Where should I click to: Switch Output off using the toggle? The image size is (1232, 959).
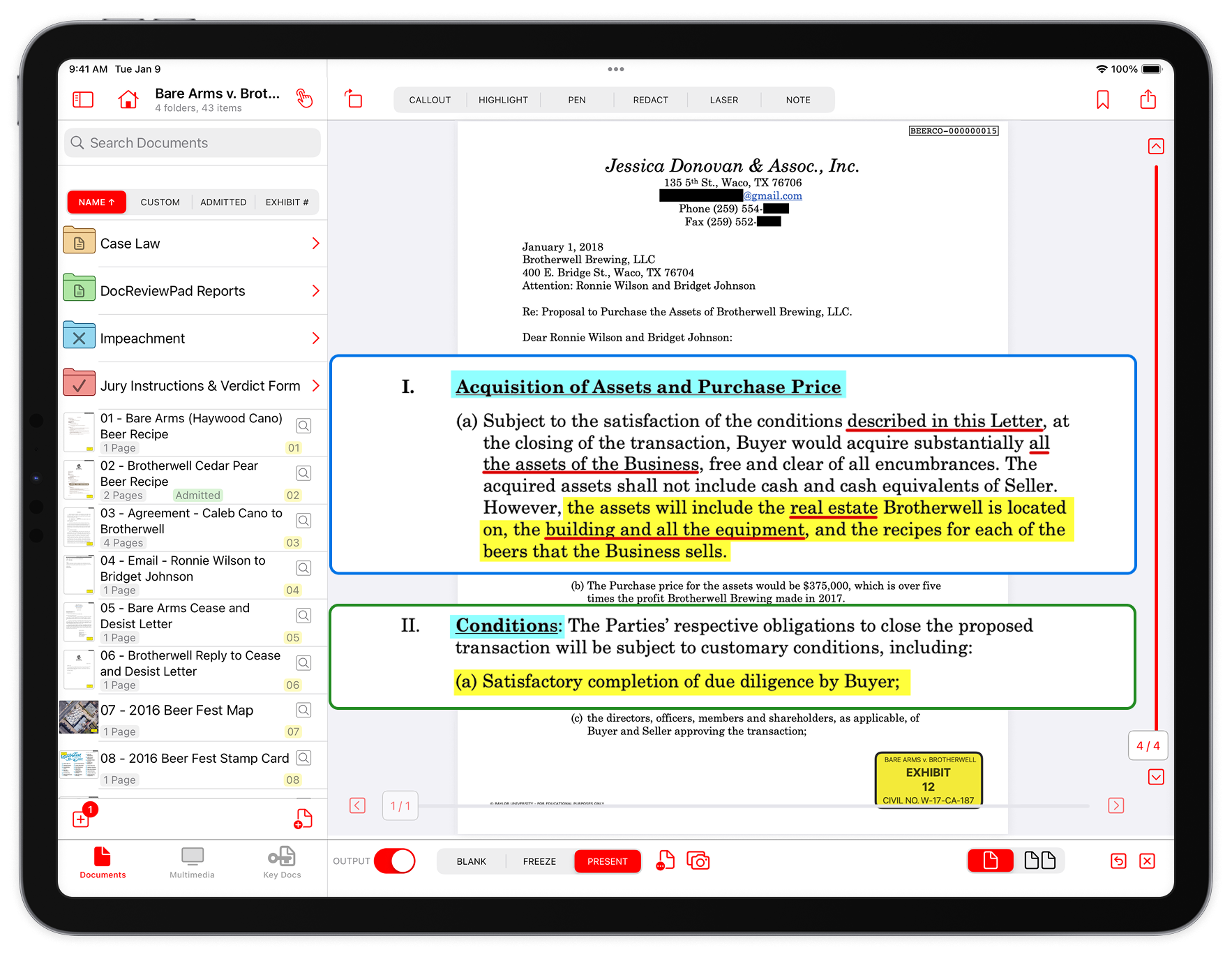394,861
